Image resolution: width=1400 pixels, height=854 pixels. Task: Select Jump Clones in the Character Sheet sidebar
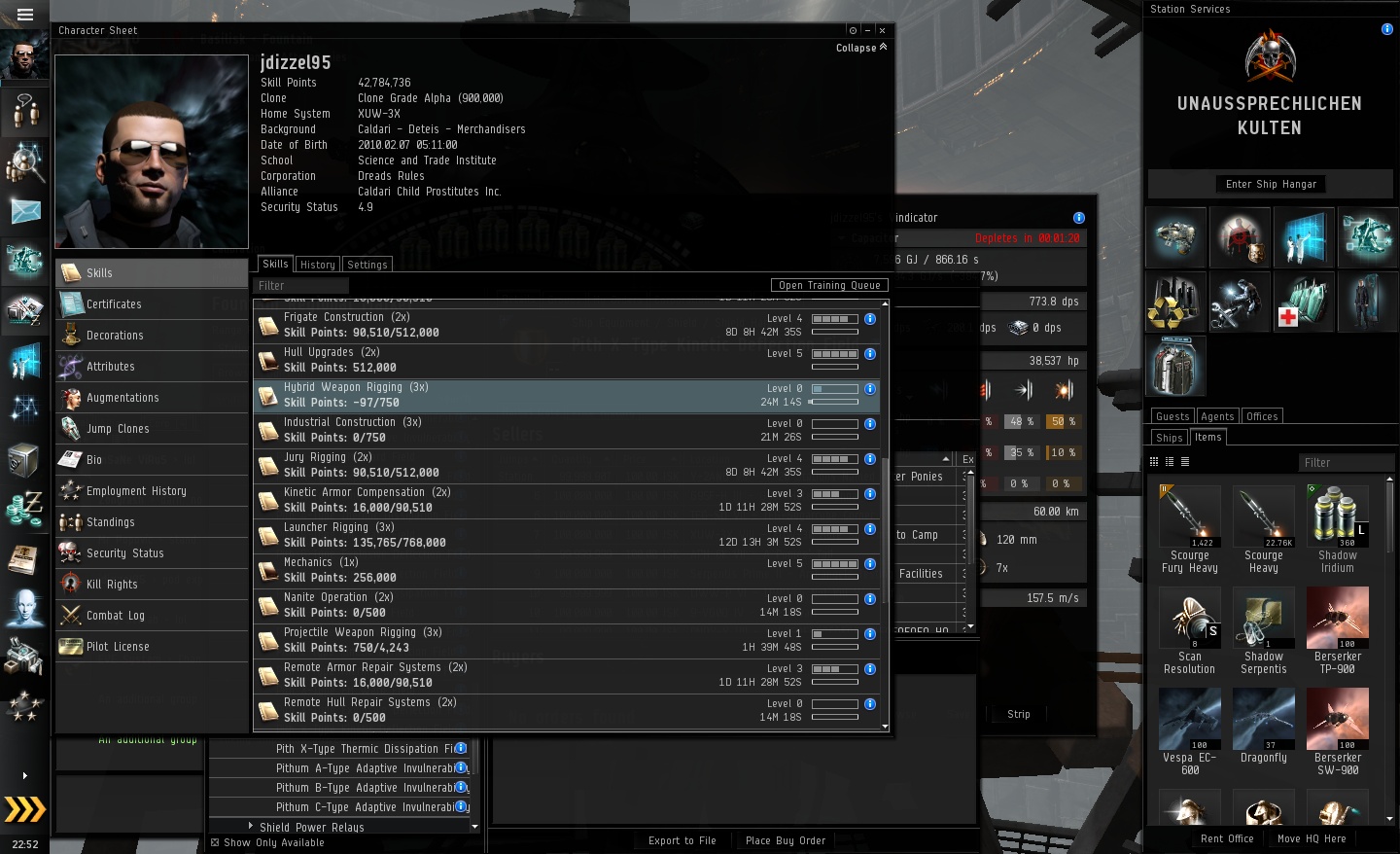coord(152,429)
